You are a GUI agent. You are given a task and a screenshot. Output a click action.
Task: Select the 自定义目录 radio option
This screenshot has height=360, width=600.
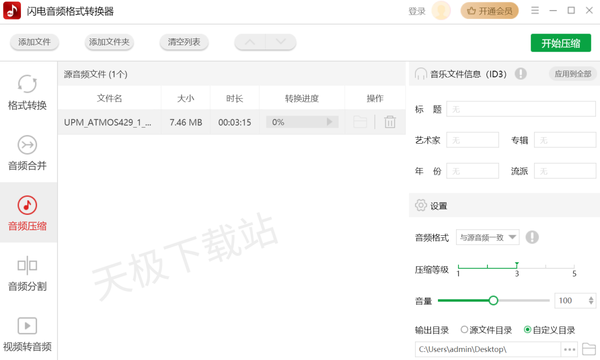(549, 330)
